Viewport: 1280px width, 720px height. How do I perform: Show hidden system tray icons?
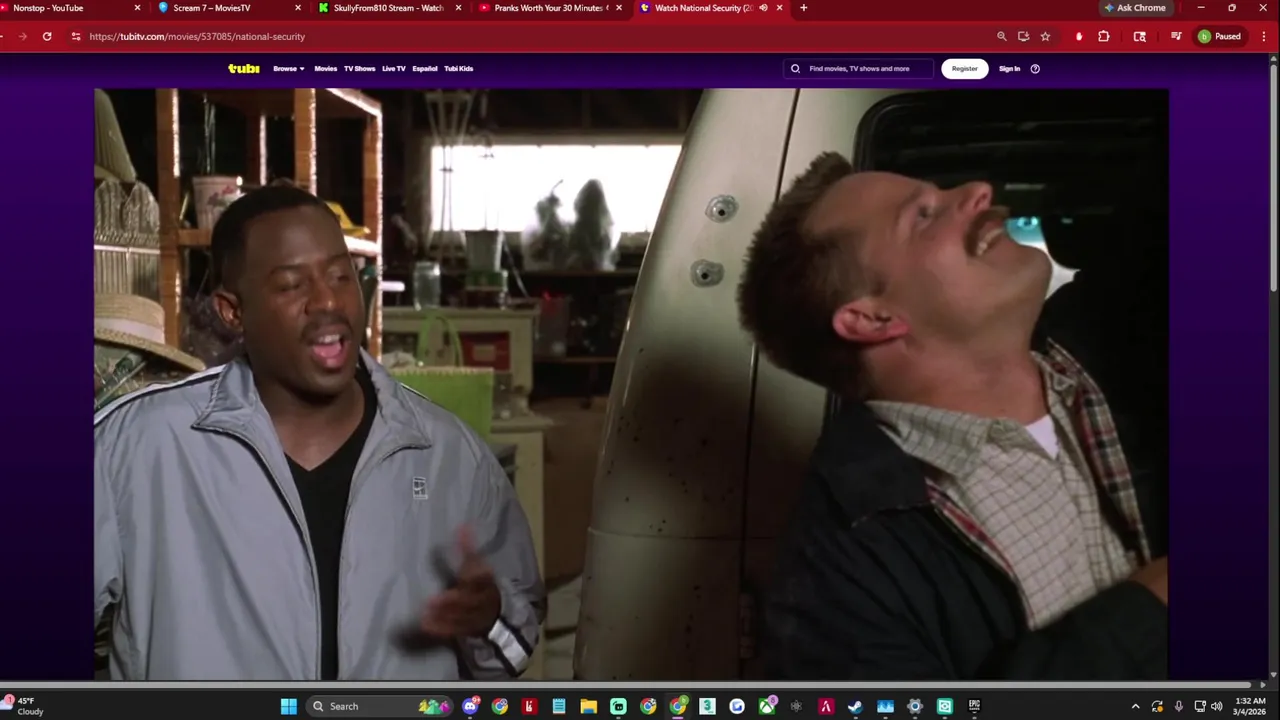[x=1135, y=707]
